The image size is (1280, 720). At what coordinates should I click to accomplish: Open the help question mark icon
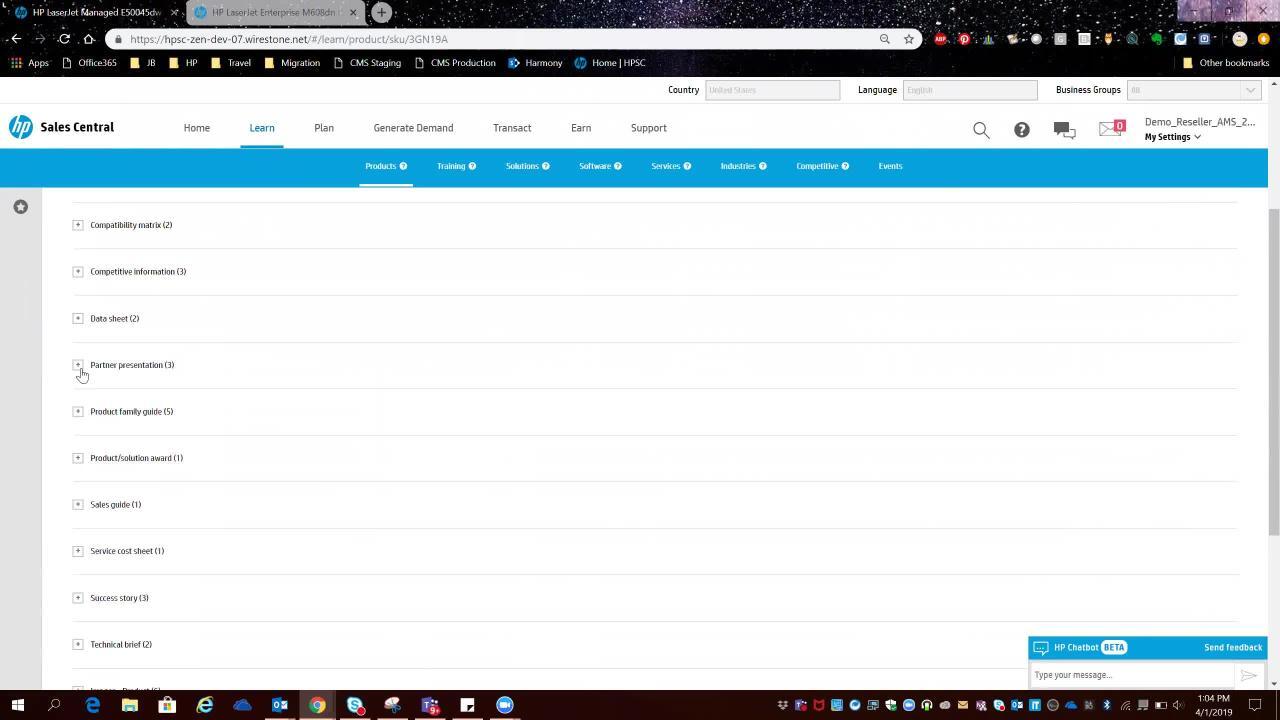1022,130
